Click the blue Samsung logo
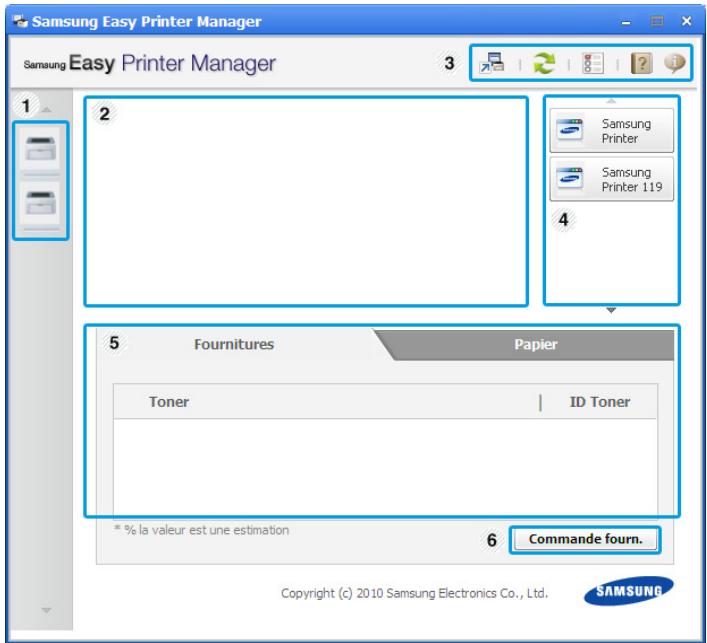Screen dimensions: 707x643 click(x=629, y=591)
